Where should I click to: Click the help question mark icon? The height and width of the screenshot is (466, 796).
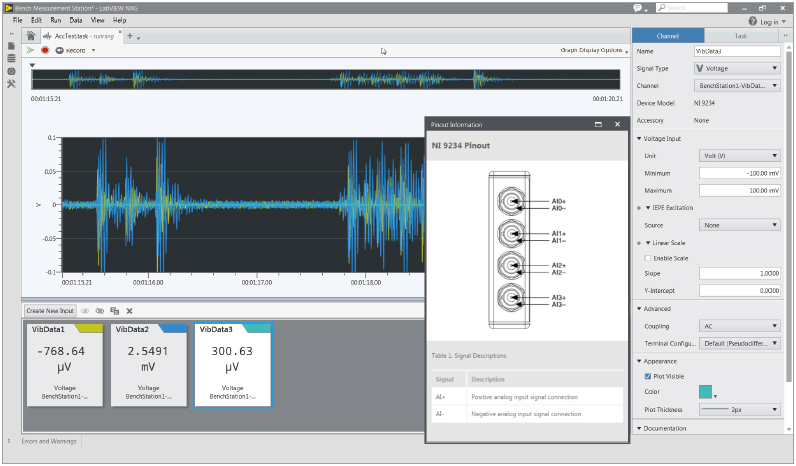[752, 20]
